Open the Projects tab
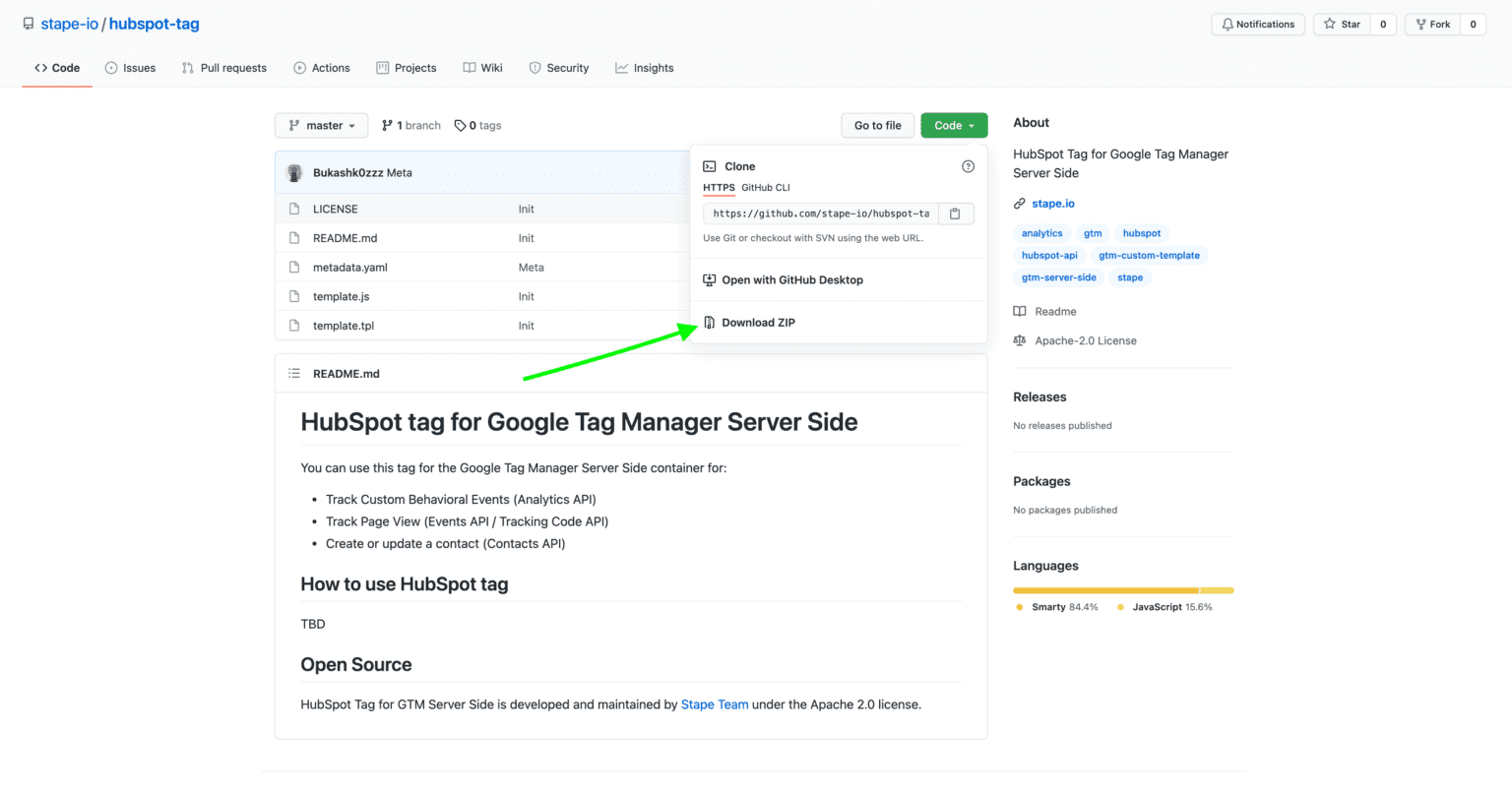 [x=407, y=68]
